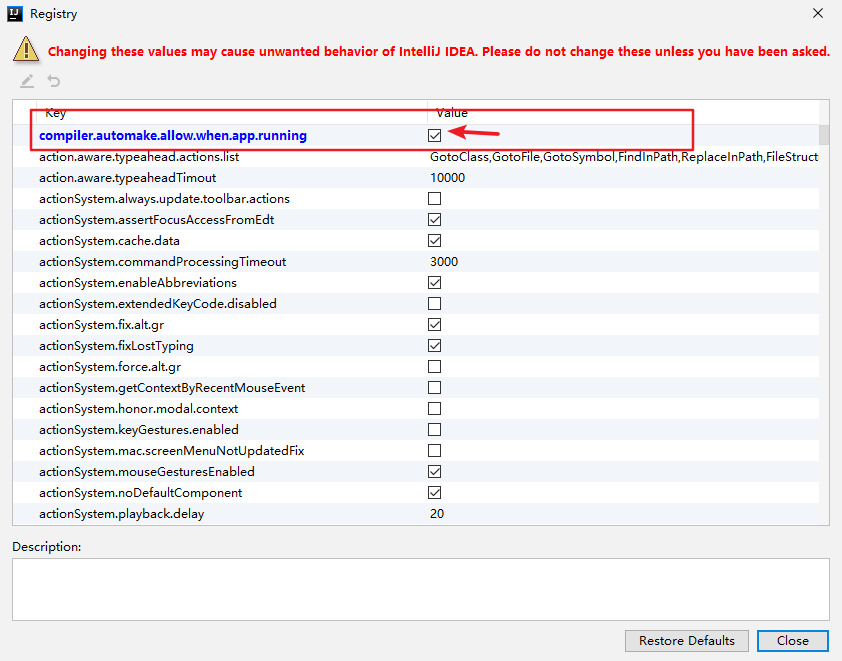The image size is (842, 661).
Task: Select actionSystem.cache.data key text
Action: point(110,241)
